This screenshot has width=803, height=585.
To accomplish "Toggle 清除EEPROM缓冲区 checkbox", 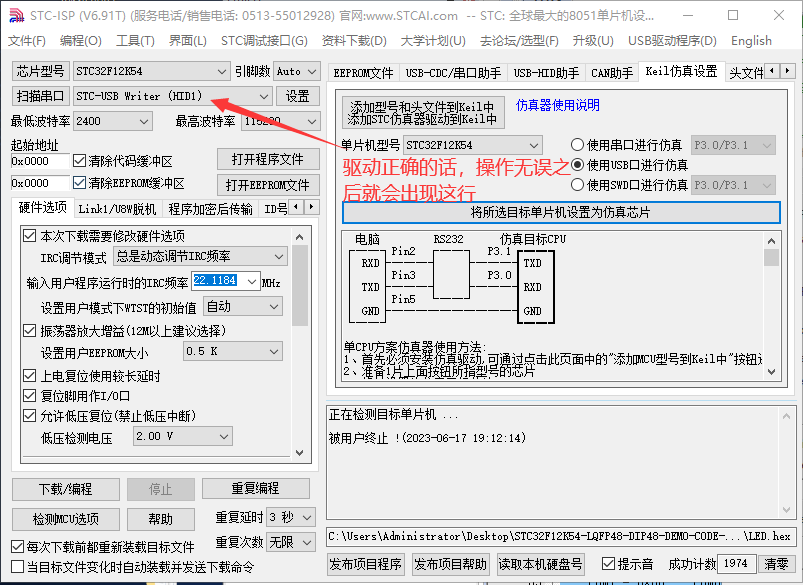I will pos(79,183).
